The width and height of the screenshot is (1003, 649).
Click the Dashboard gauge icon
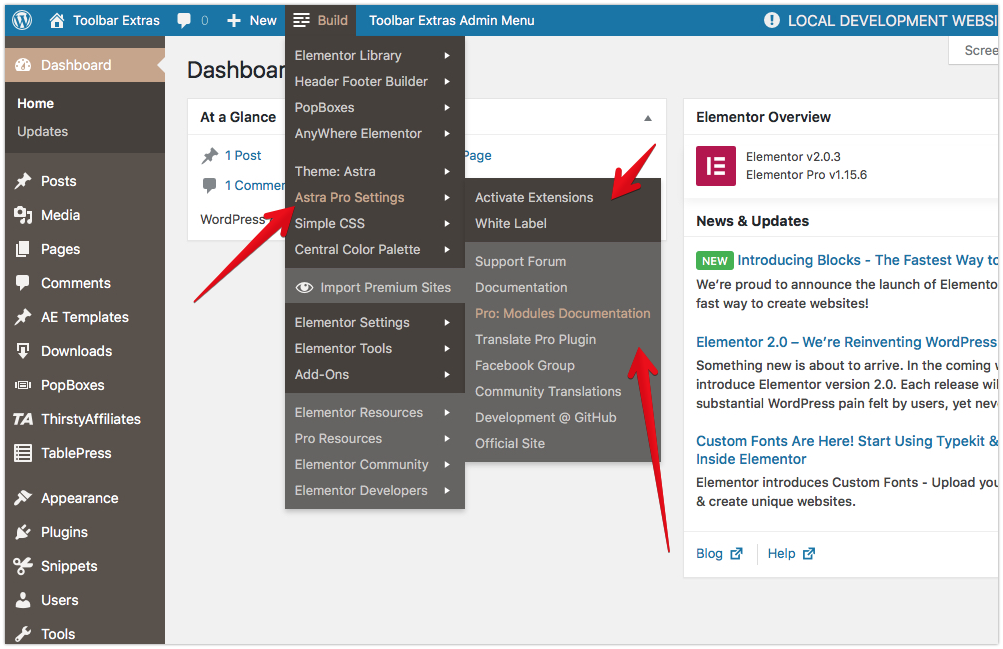[x=23, y=65]
